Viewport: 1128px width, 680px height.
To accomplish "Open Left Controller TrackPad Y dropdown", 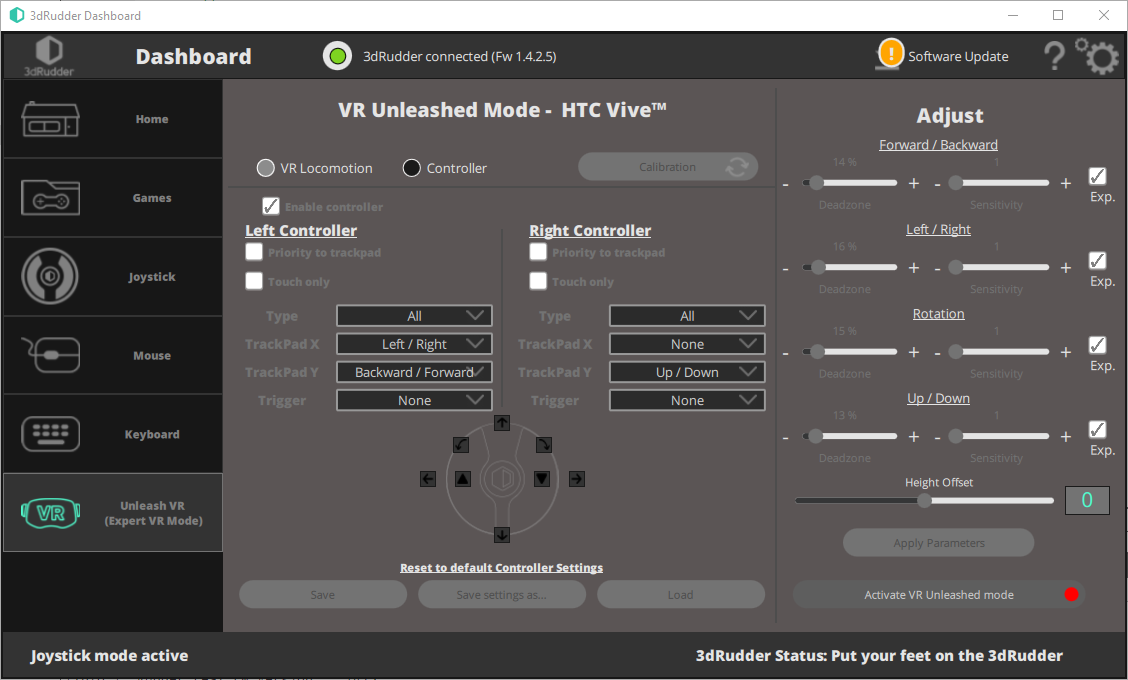I will tap(414, 372).
